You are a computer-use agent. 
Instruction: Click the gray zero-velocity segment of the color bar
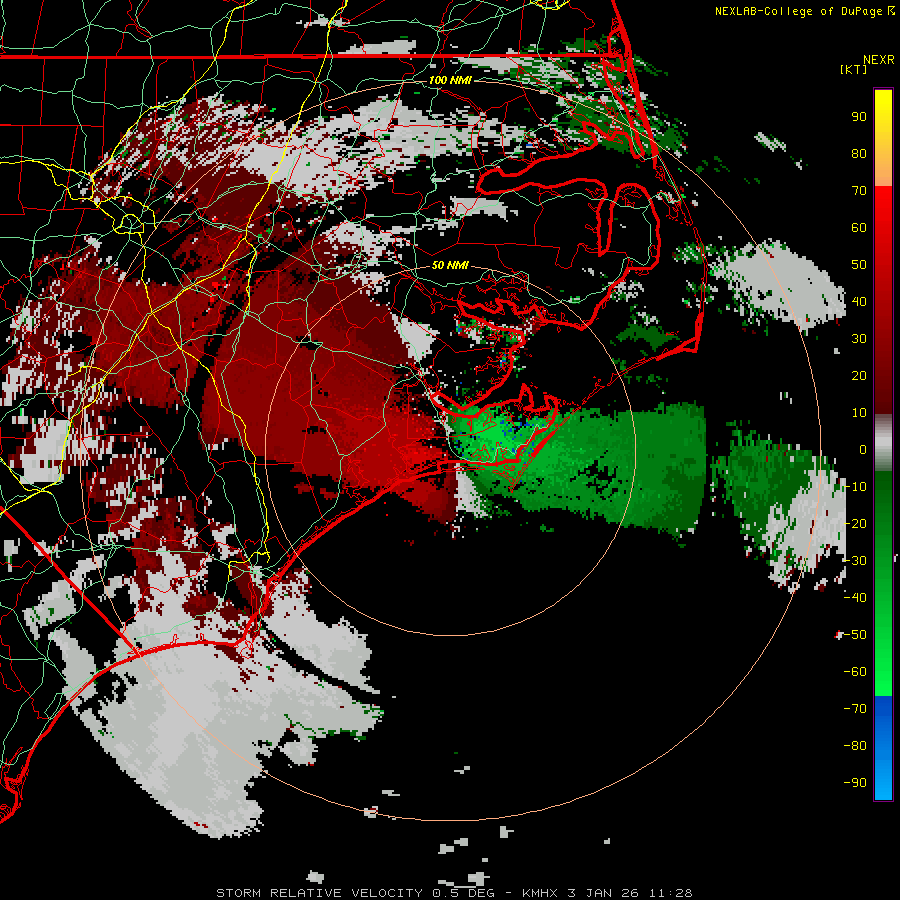pos(883,442)
